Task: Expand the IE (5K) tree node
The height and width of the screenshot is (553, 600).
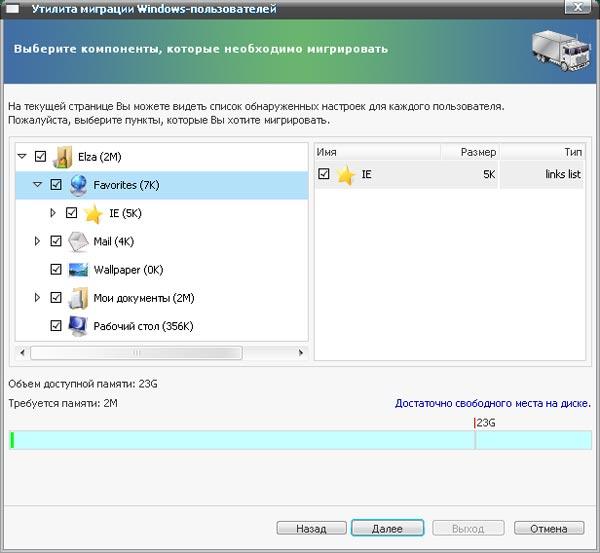Action: 53,213
